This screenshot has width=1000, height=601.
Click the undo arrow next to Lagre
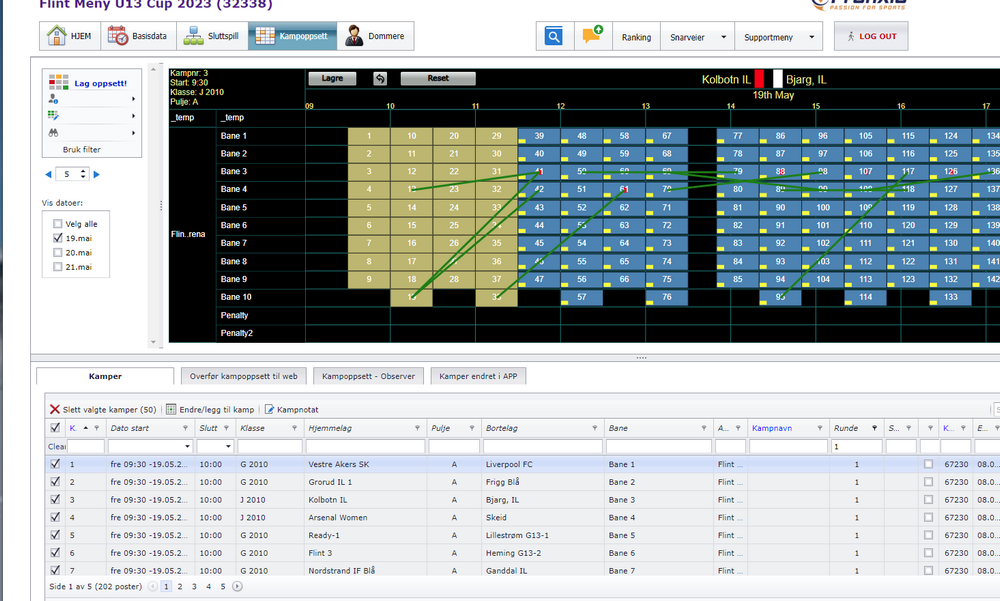[x=380, y=78]
